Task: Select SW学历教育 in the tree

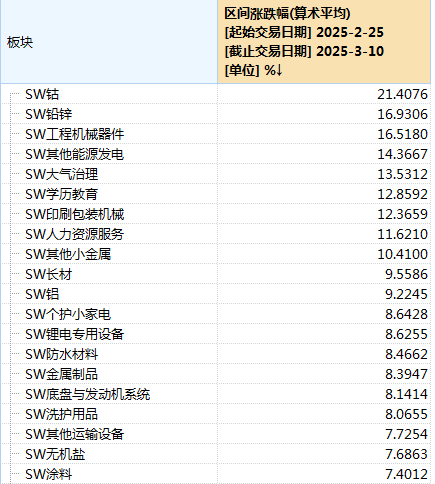Action: (62, 194)
